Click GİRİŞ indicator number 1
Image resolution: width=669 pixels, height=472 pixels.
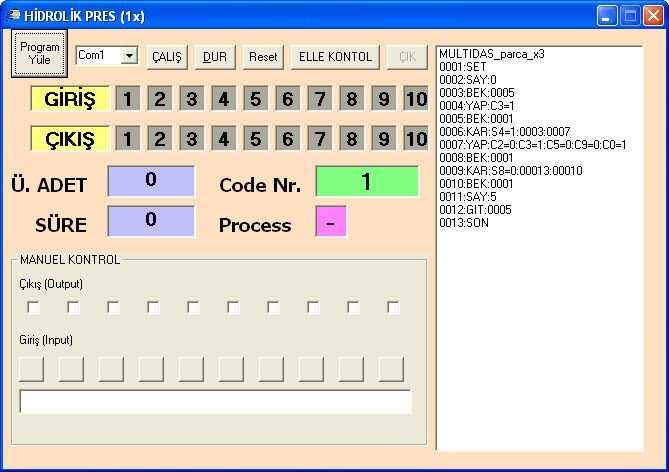(128, 99)
